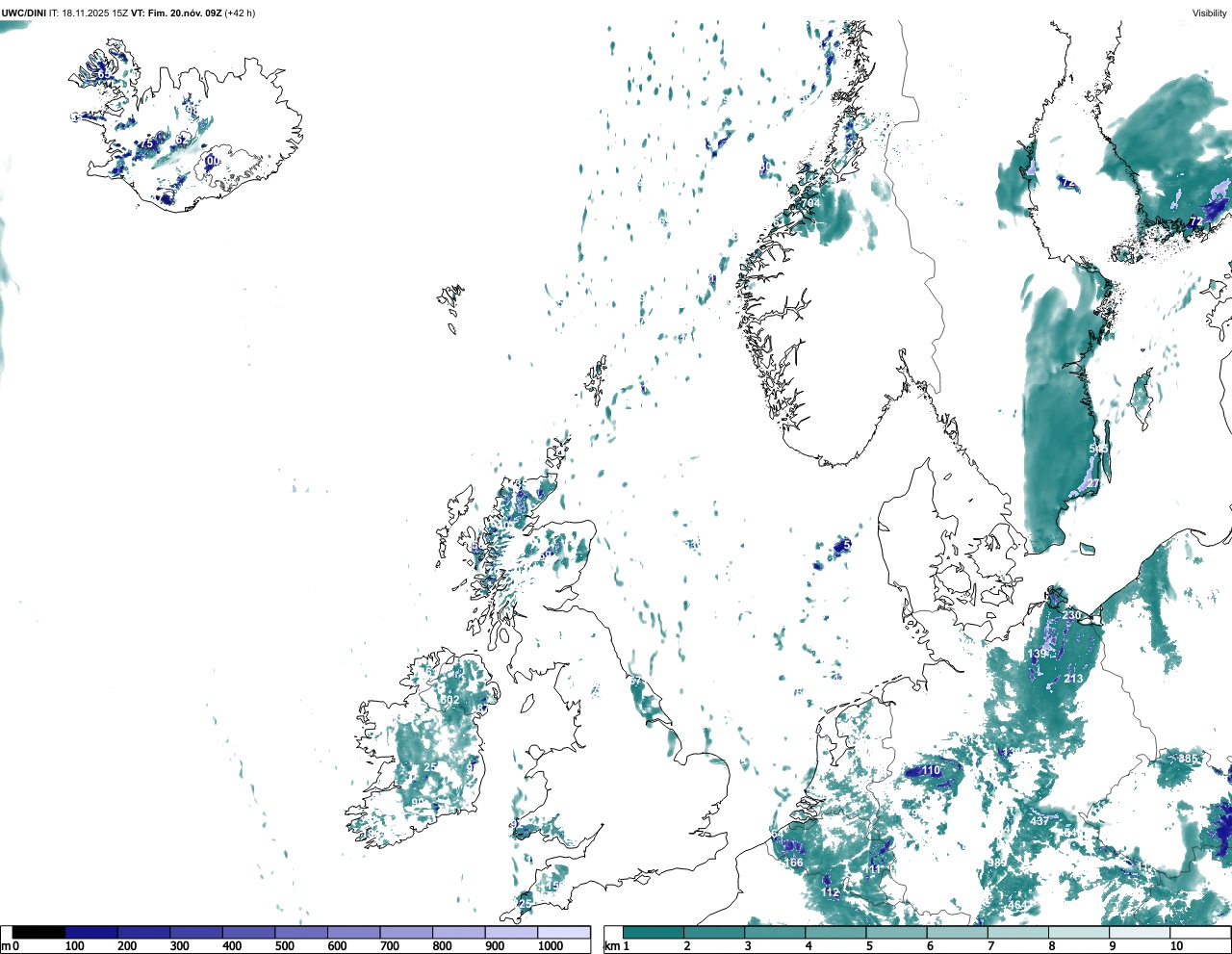Select the 400–500 m legend color block

(248, 932)
